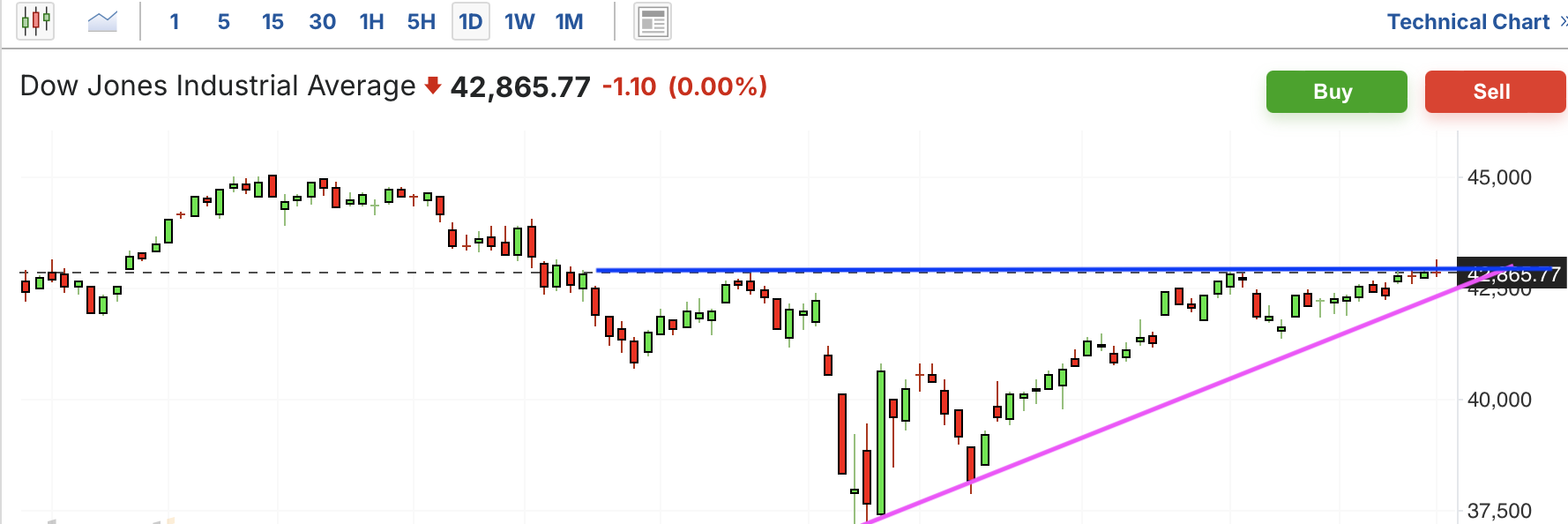1568x524 pixels.
Task: Select the 5 minute interval
Action: click(224, 21)
